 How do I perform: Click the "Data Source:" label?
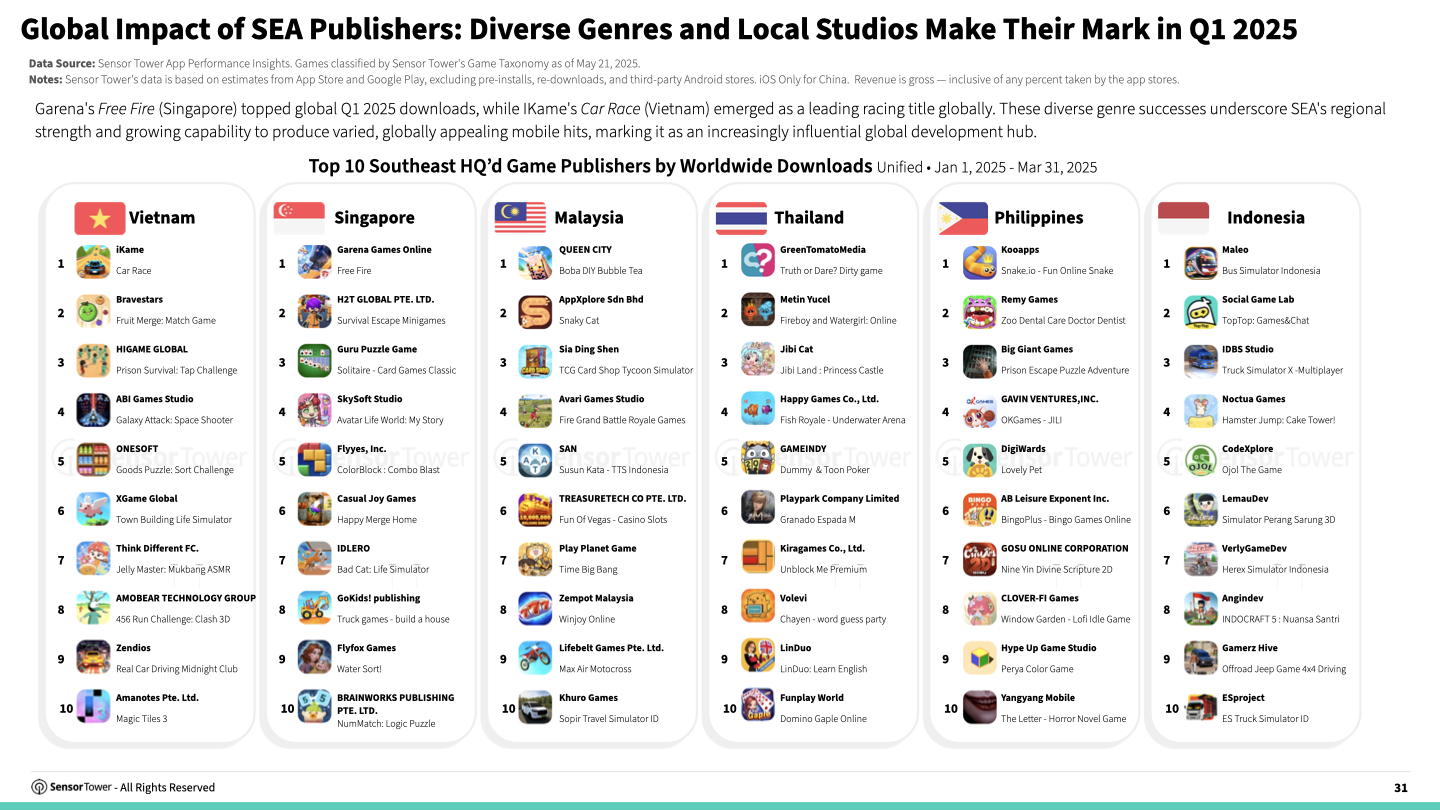(62, 64)
